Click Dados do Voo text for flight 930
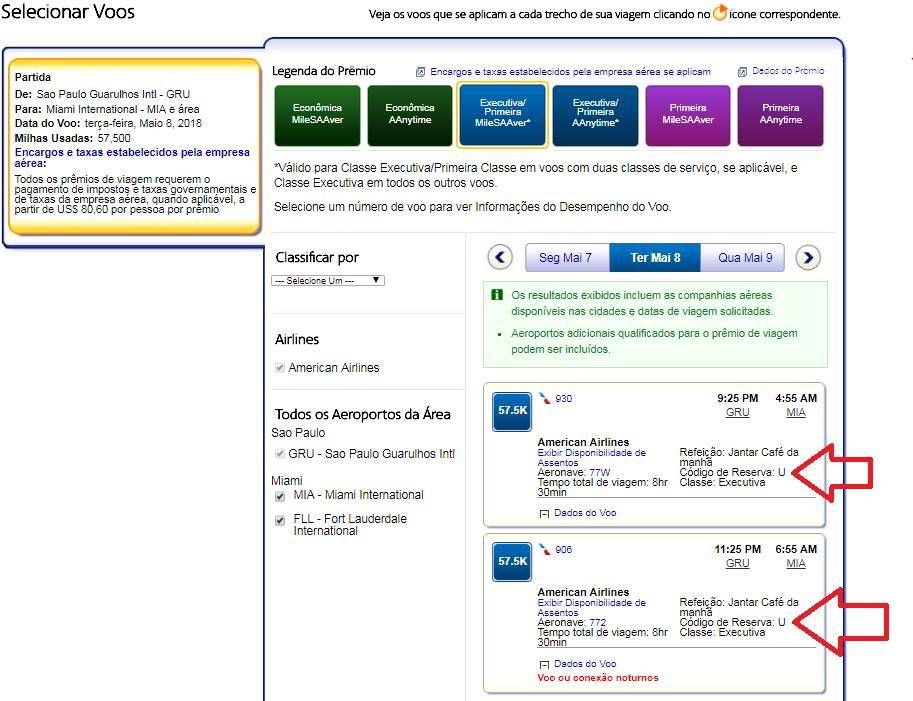The width and height of the screenshot is (913, 701). coord(585,513)
